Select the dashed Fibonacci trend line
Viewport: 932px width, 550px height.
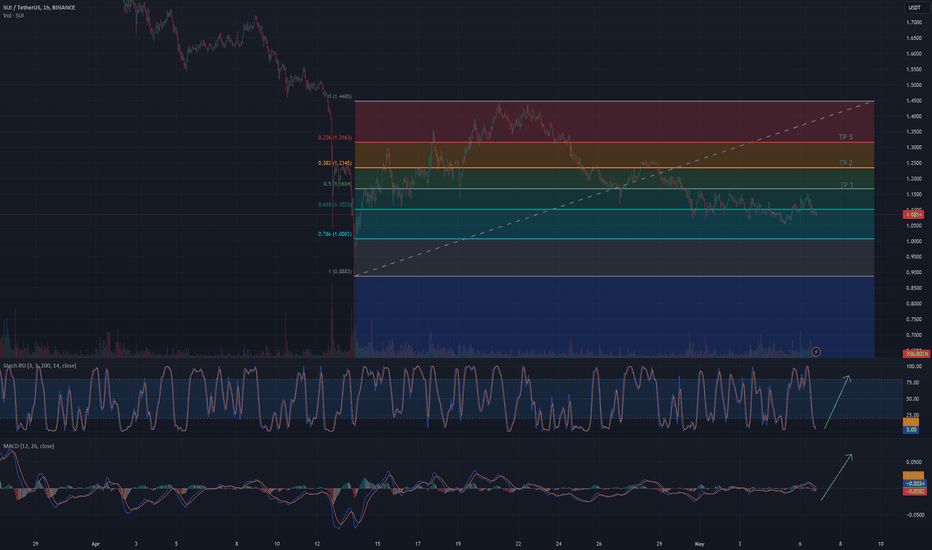tap(614, 188)
